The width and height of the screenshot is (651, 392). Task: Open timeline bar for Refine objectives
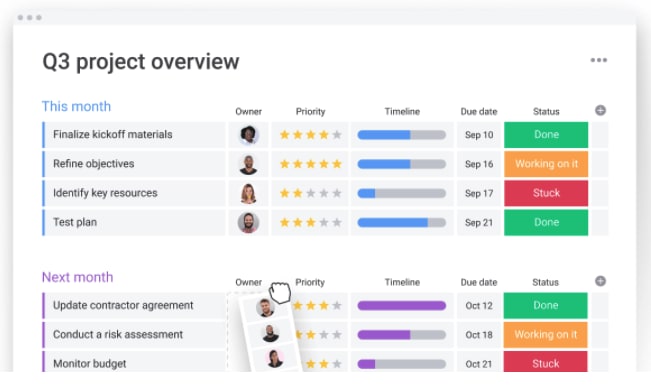pyautogui.click(x=401, y=164)
